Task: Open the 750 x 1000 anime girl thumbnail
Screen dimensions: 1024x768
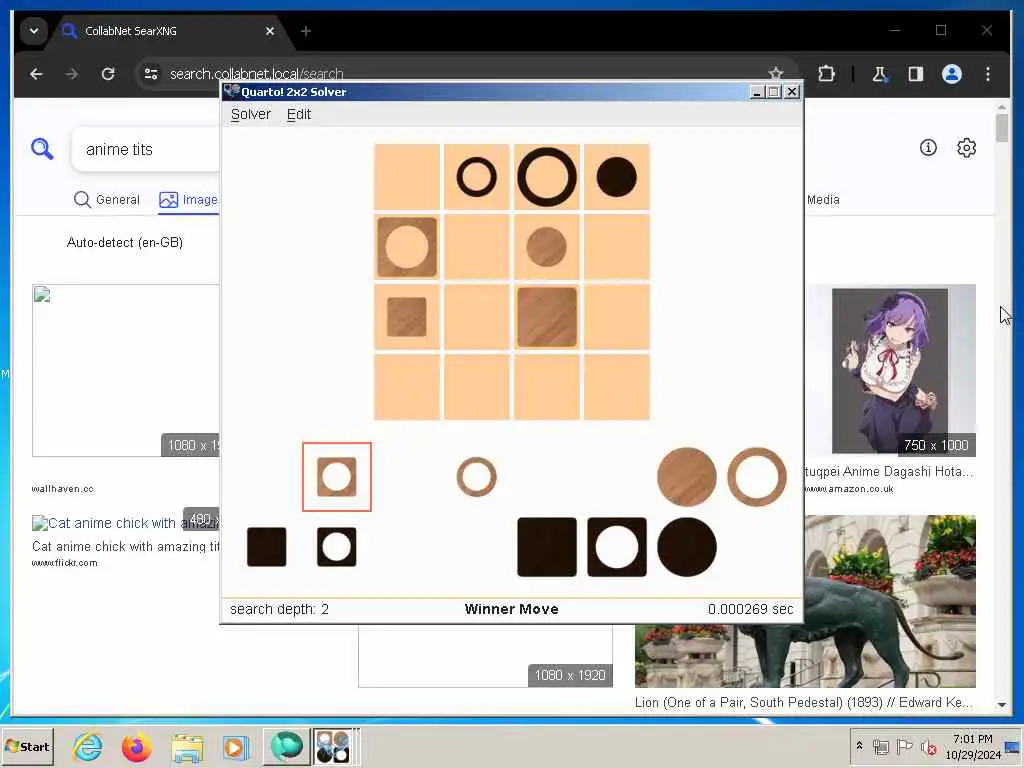Action: [890, 370]
